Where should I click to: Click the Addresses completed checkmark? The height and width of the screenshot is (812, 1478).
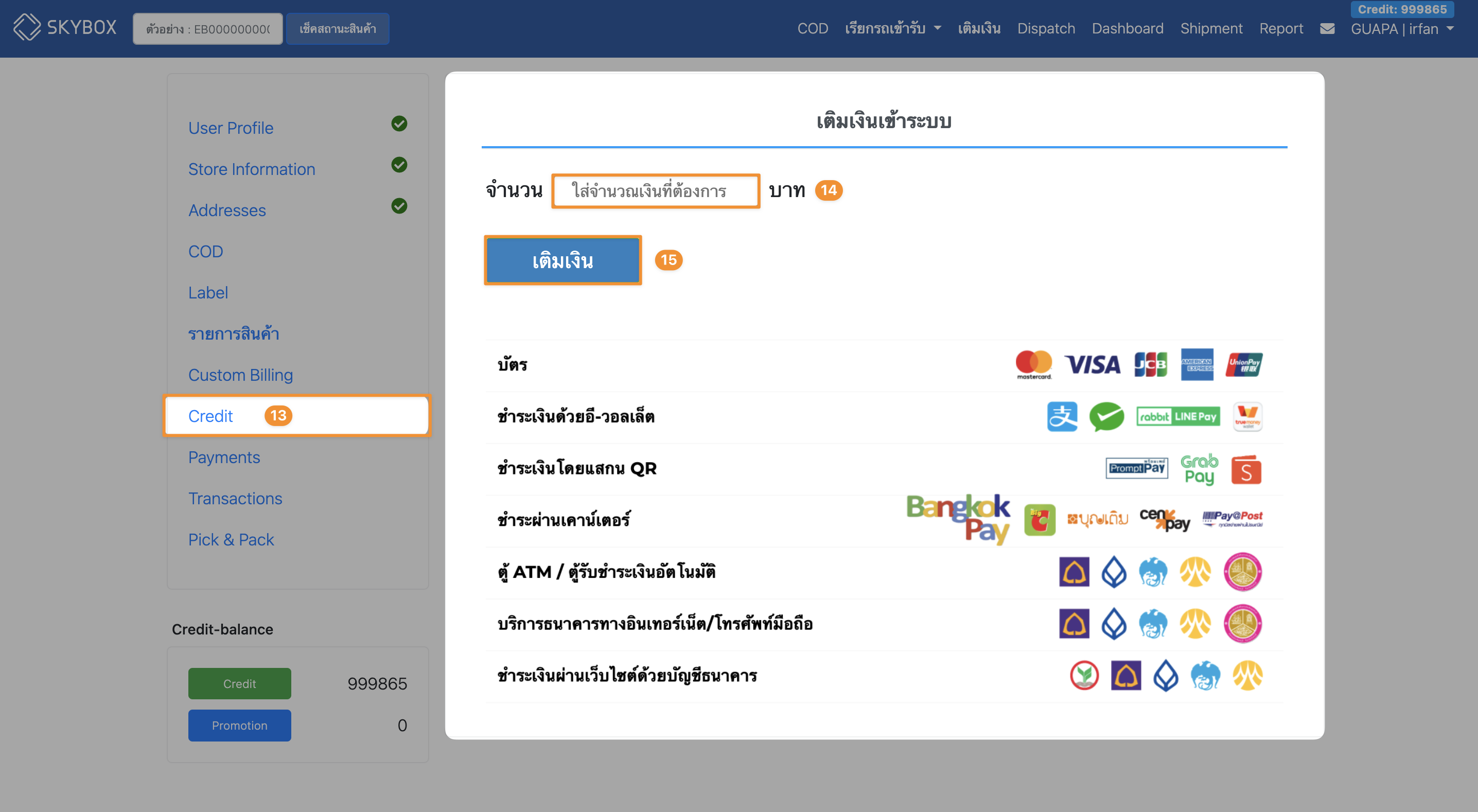click(399, 205)
